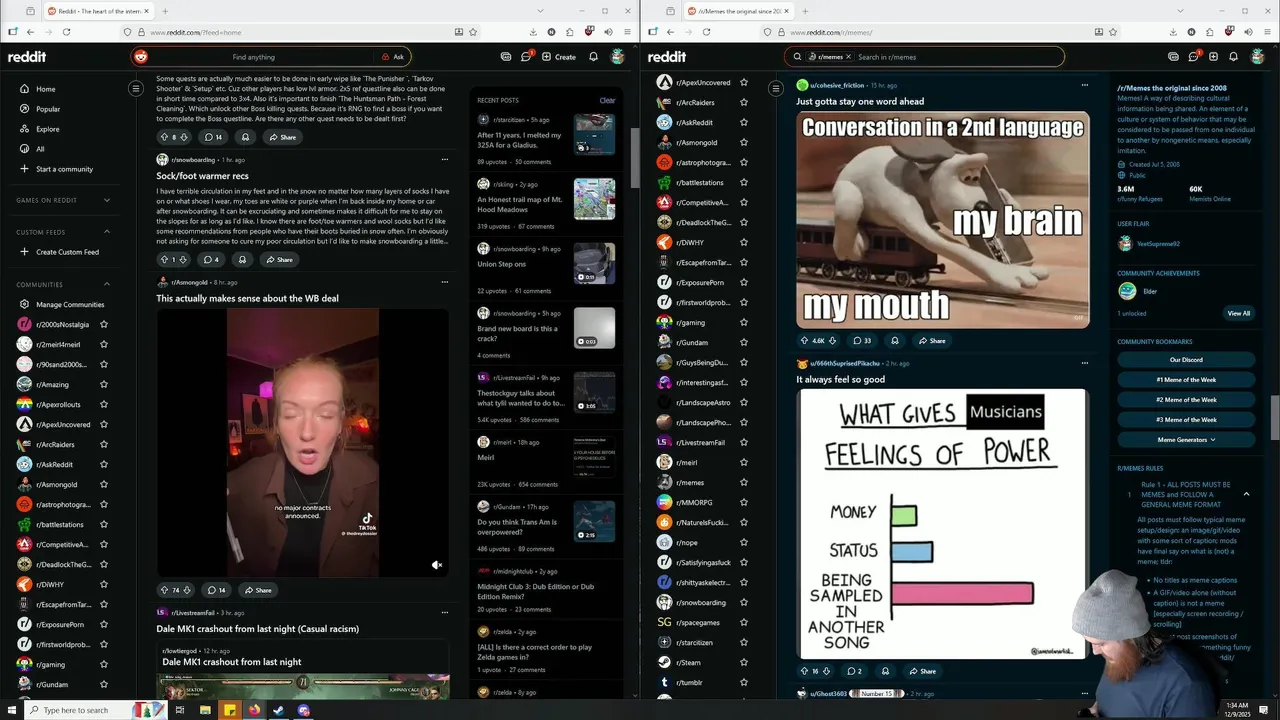1280x720 pixels.
Task: Open Reddit logo home in left window
Action: tap(28, 57)
